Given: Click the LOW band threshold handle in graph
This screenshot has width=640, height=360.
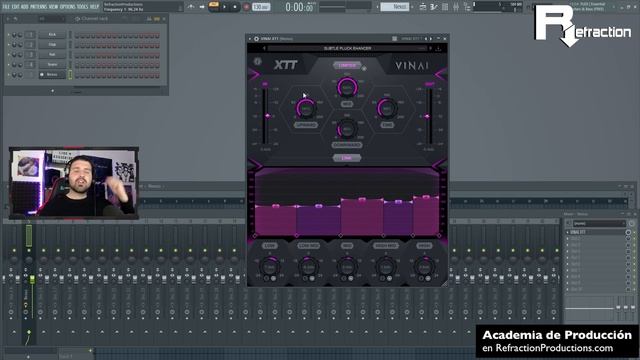Looking at the screenshot, I should (x=276, y=206).
